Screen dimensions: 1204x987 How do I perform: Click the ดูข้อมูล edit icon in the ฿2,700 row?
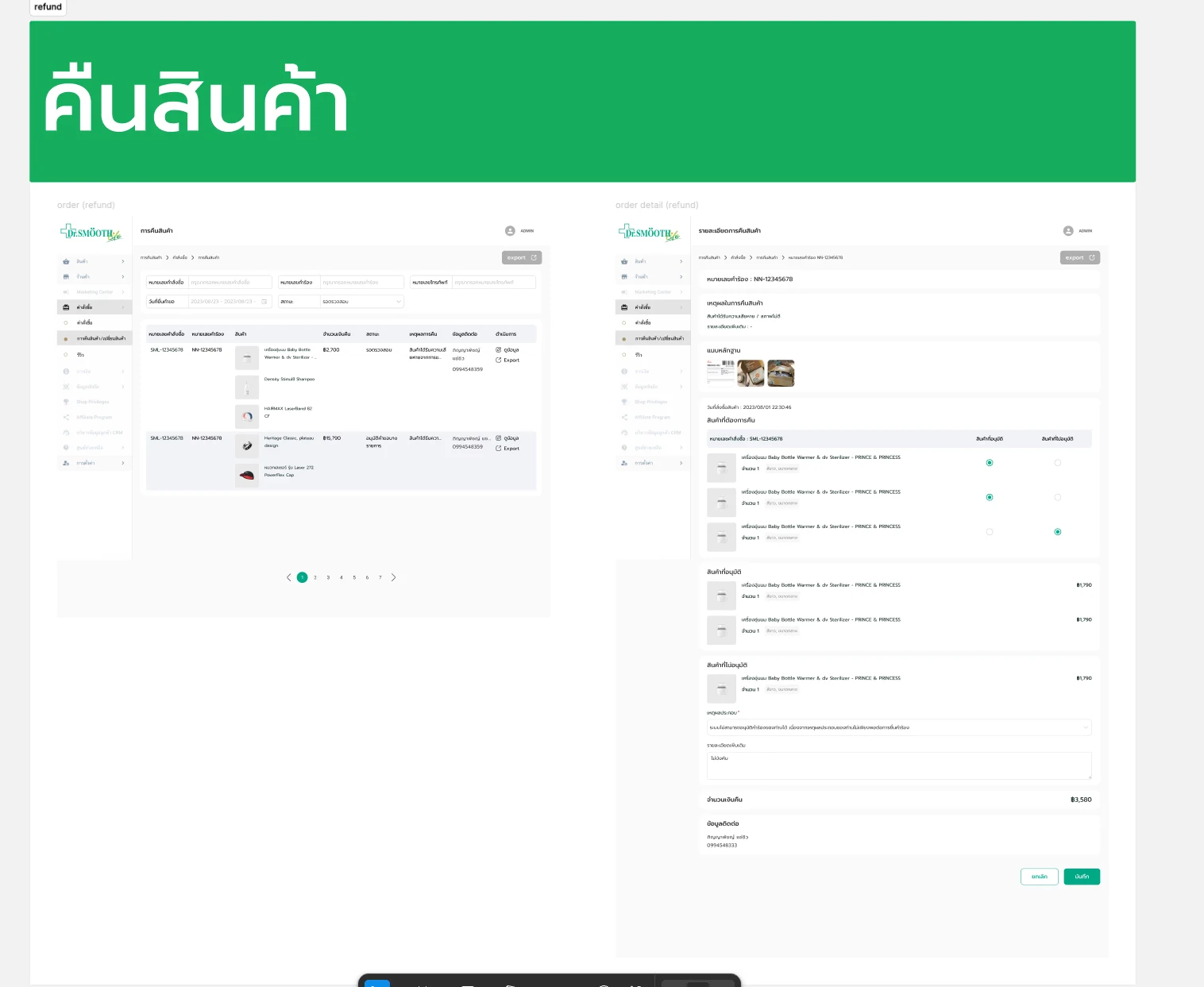[499, 349]
